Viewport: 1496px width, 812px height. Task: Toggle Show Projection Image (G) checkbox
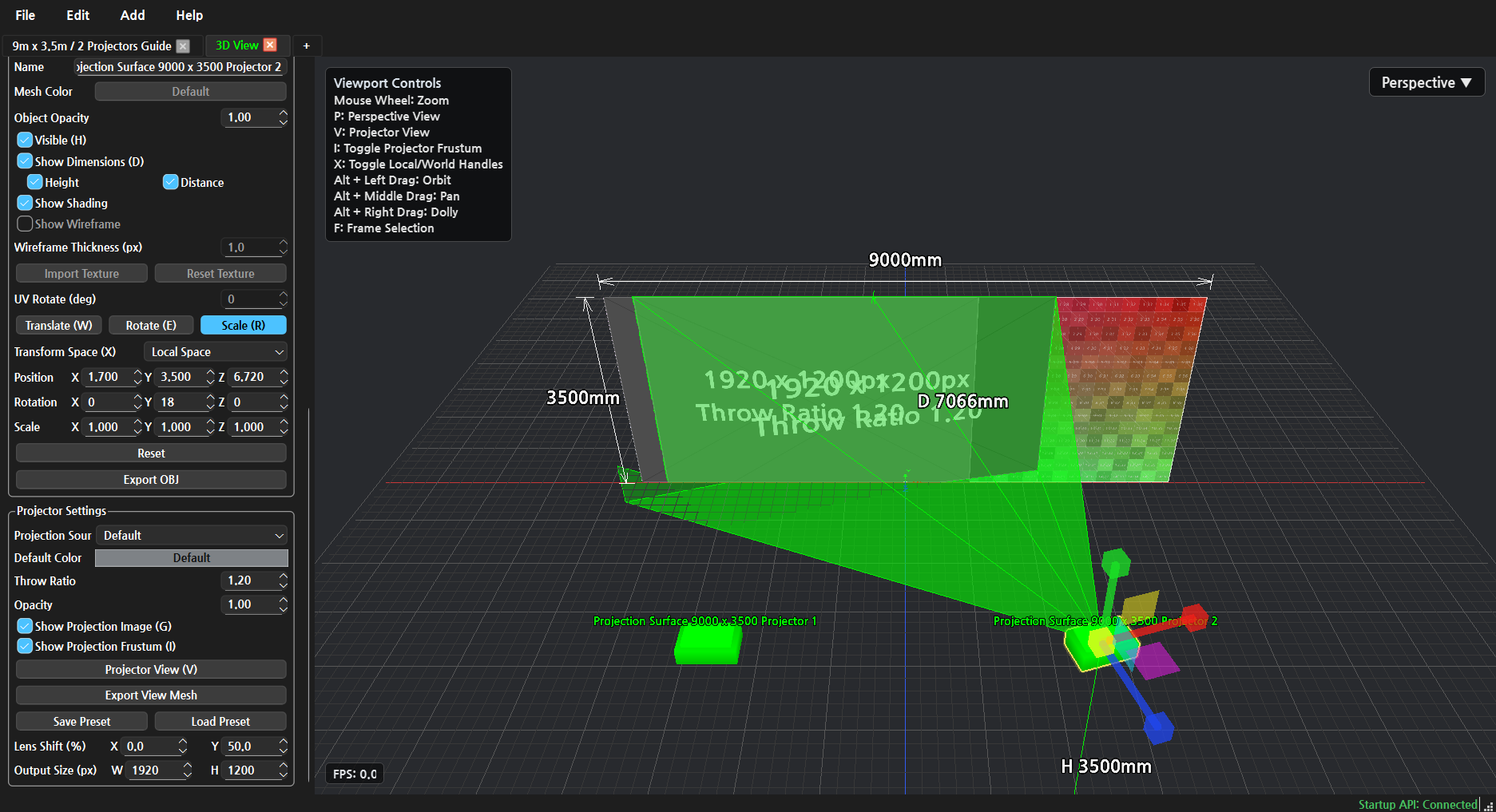tap(25, 626)
